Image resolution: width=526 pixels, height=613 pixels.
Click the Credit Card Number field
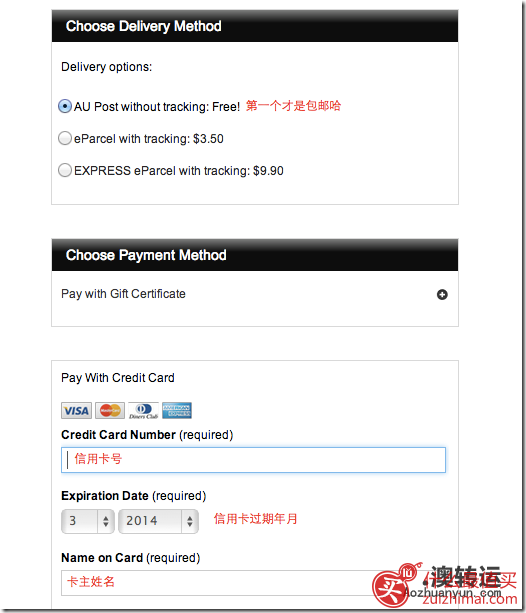(253, 460)
